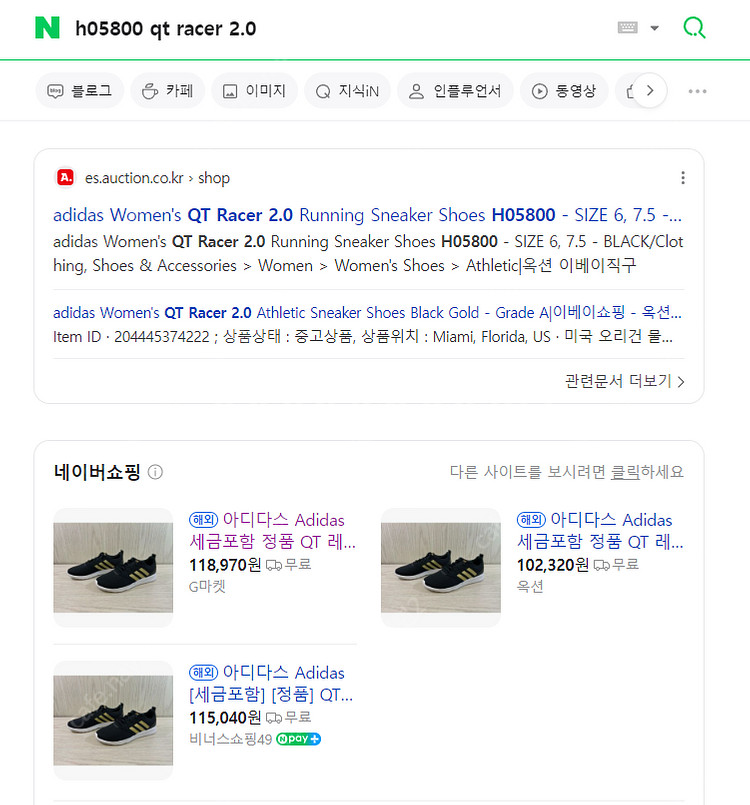Viewport: 750px width, 805px height.
Task: Open vertical three-dot menu on Auction result
Action: [x=683, y=178]
